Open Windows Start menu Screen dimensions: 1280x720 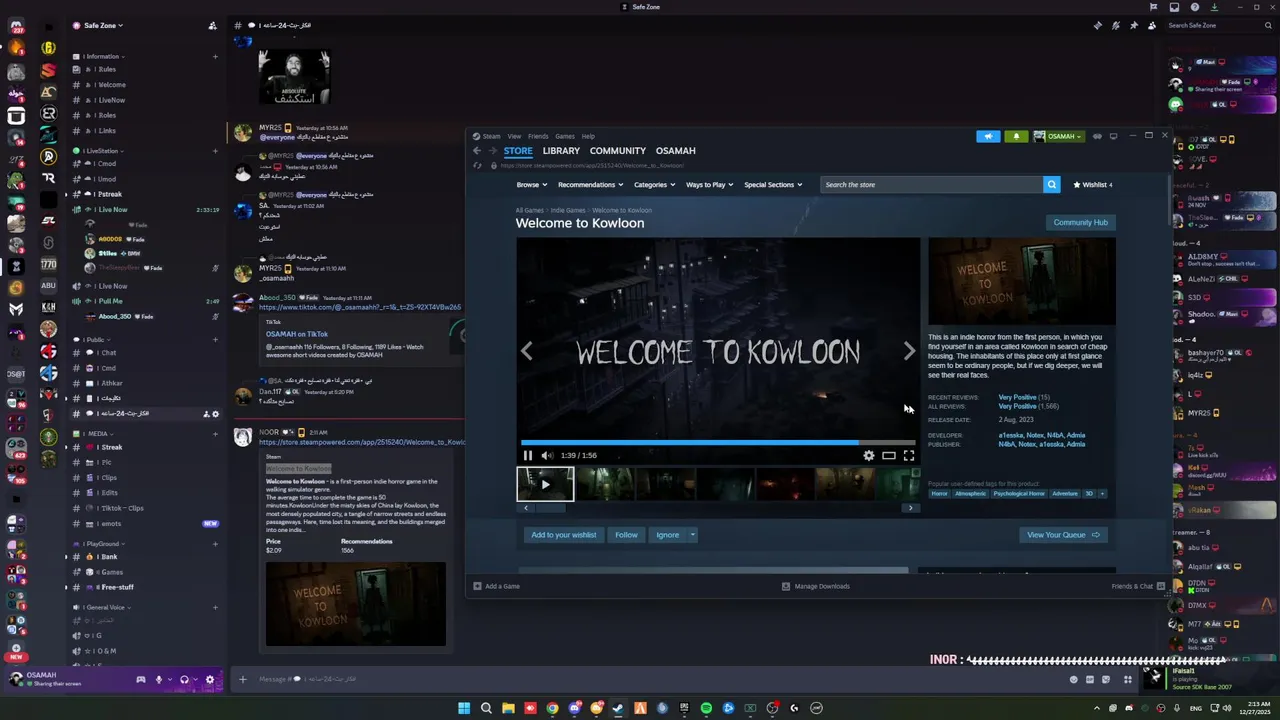pyautogui.click(x=464, y=708)
